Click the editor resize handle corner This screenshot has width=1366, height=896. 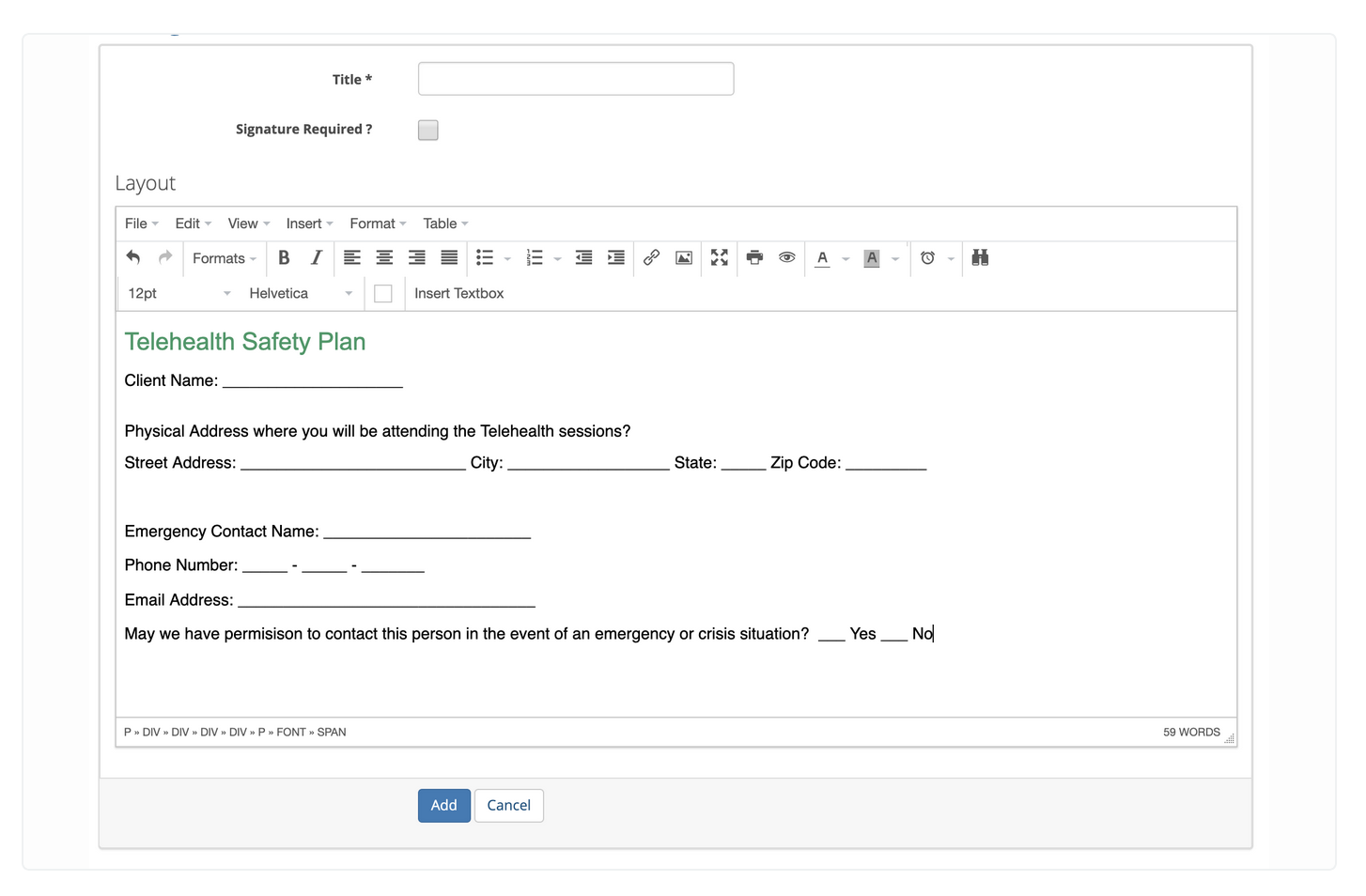pos(1229,739)
